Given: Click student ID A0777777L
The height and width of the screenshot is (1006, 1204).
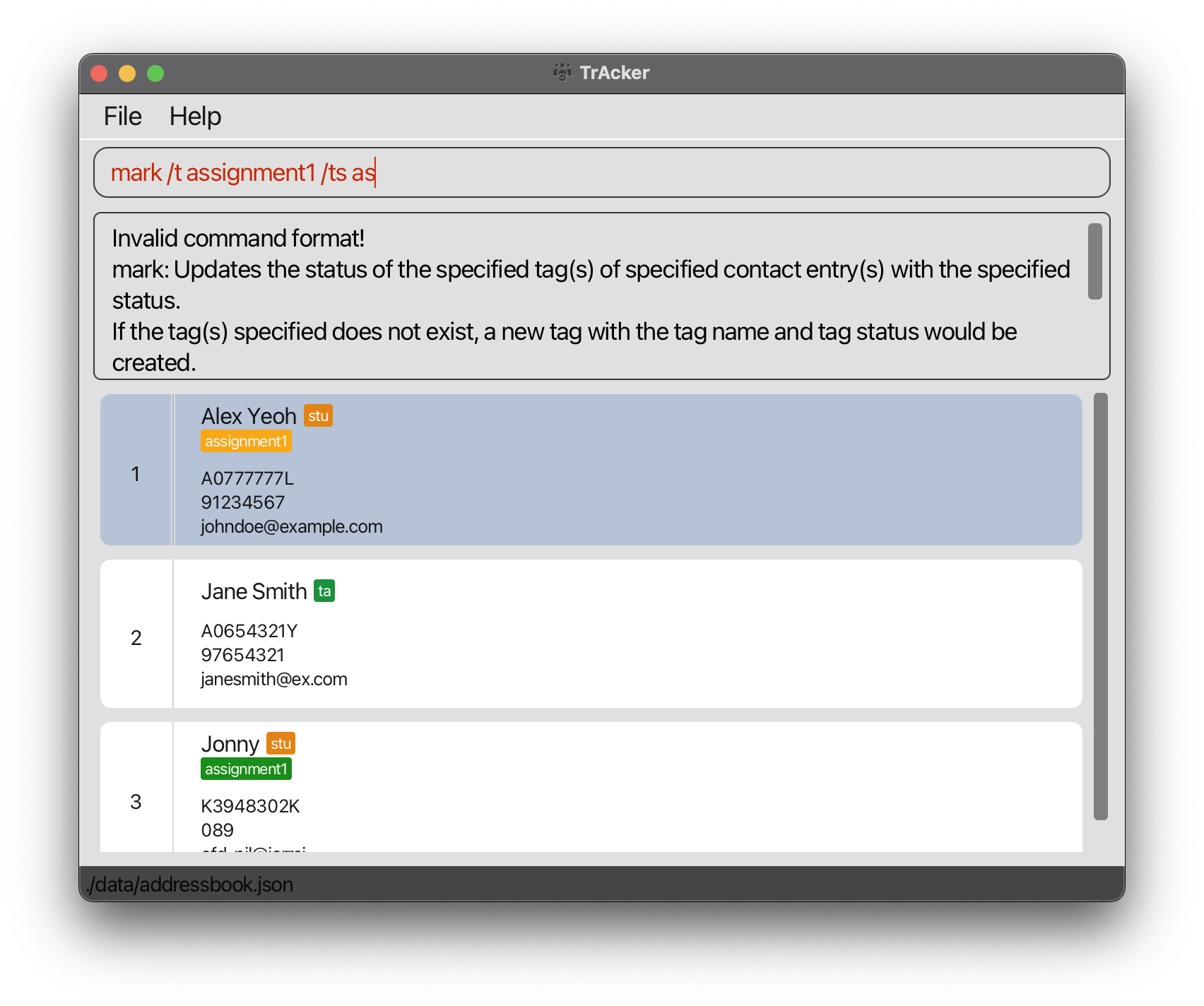Looking at the screenshot, I should (x=247, y=478).
